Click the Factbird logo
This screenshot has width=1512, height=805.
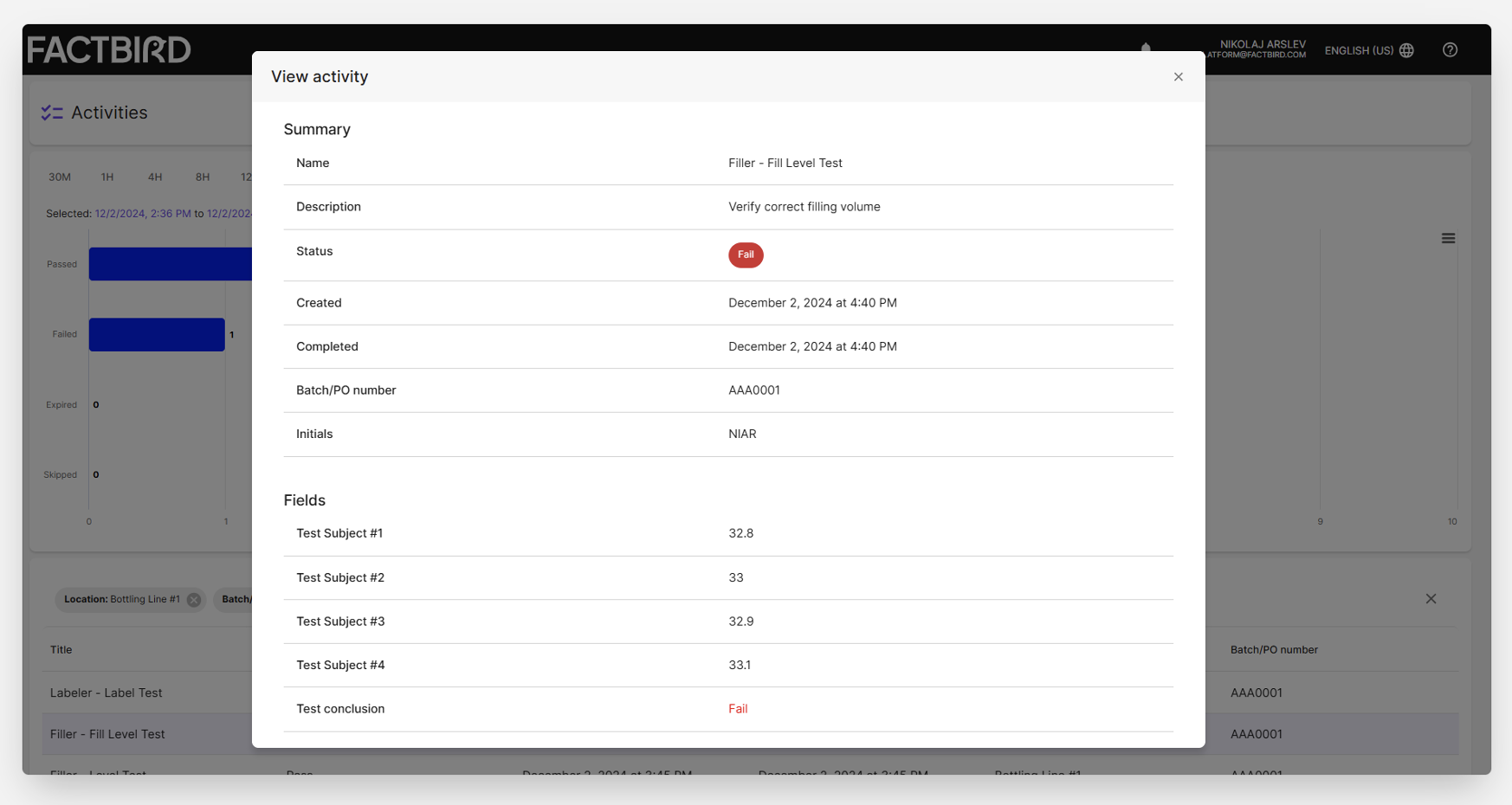click(109, 49)
